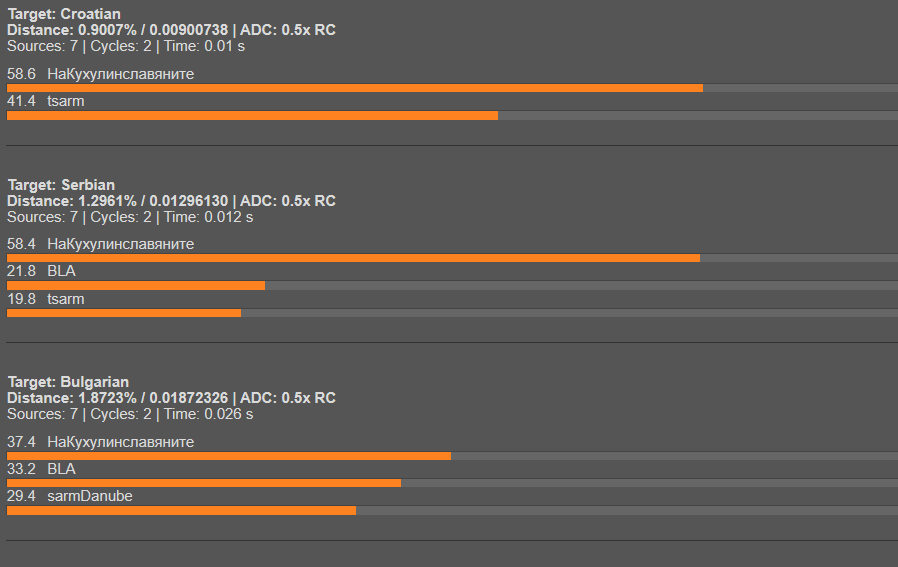898x567 pixels.
Task: Select the 'BLA' label under Serbian
Action: click(61, 271)
